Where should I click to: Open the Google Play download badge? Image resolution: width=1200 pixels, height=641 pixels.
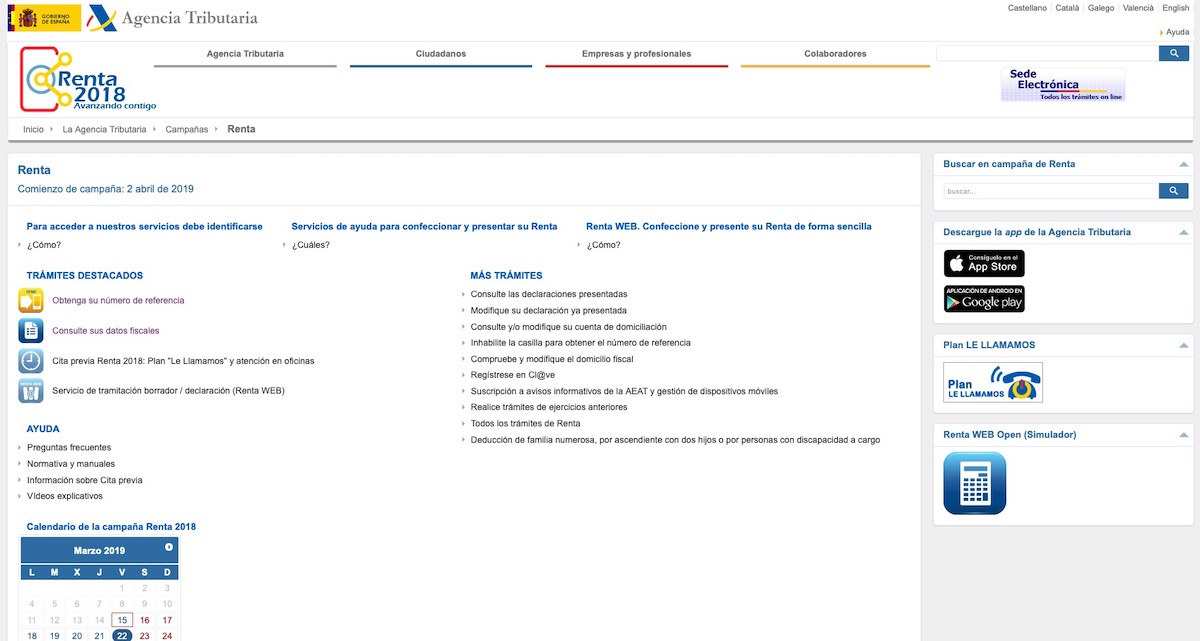tap(984, 299)
